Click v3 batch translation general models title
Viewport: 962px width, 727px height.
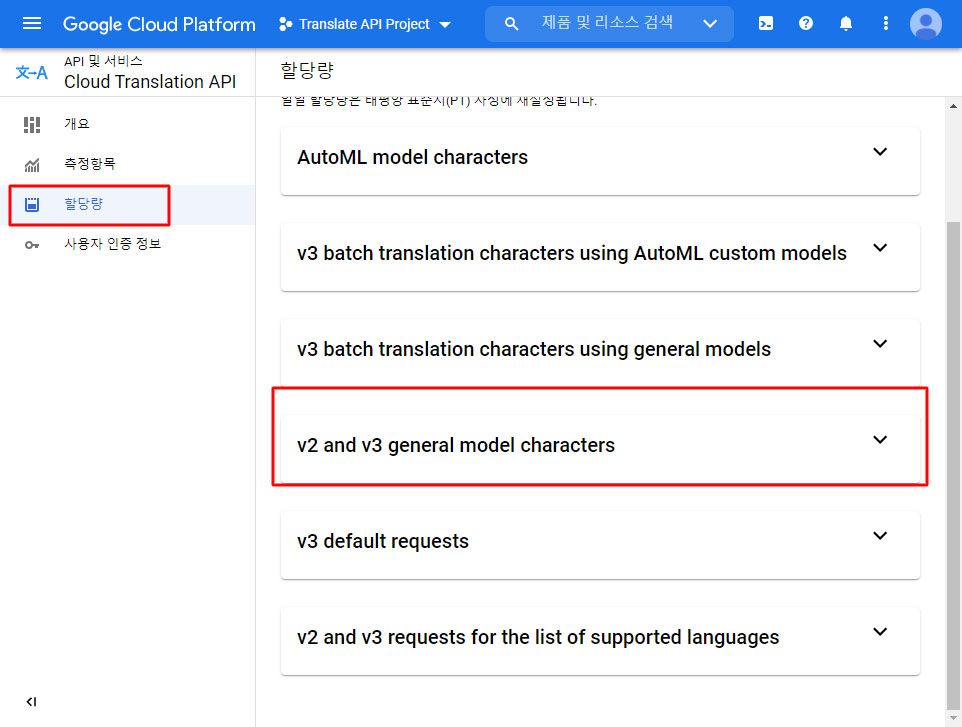(534, 349)
